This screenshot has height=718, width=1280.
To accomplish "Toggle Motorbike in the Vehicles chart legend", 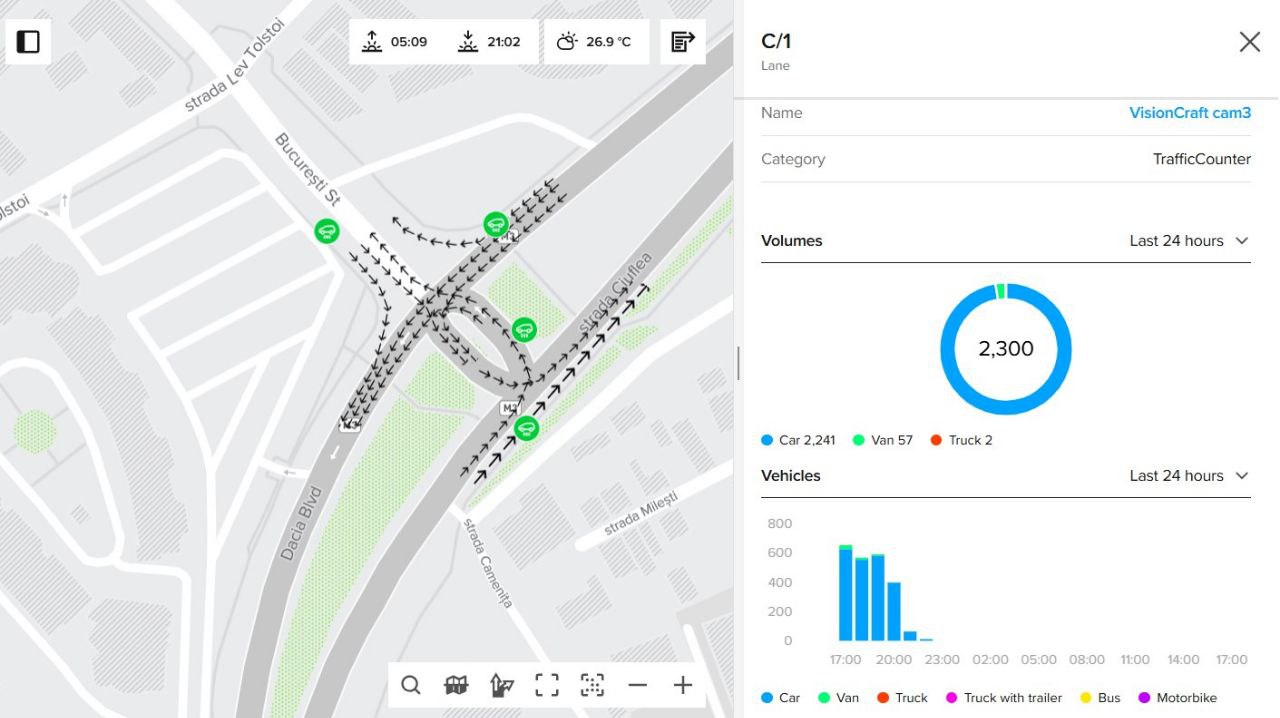I will (x=1178, y=697).
